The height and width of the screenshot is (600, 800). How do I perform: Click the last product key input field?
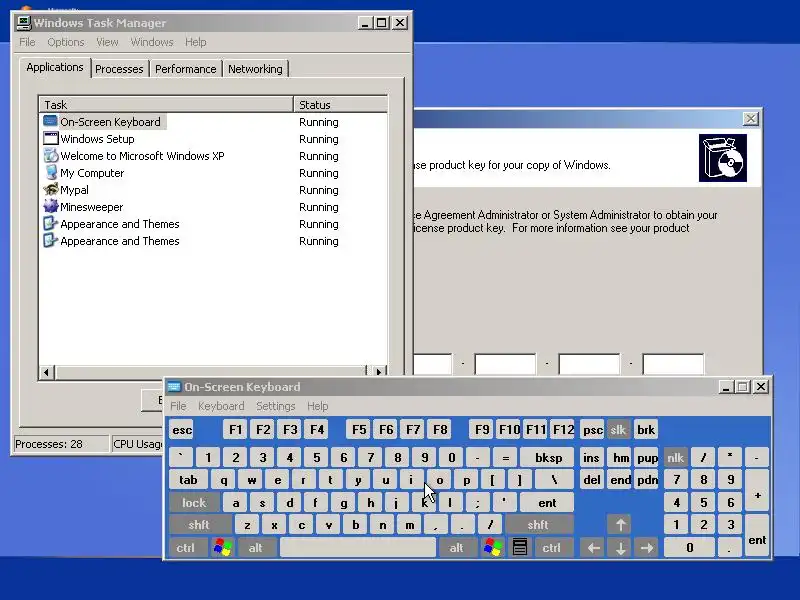(673, 364)
